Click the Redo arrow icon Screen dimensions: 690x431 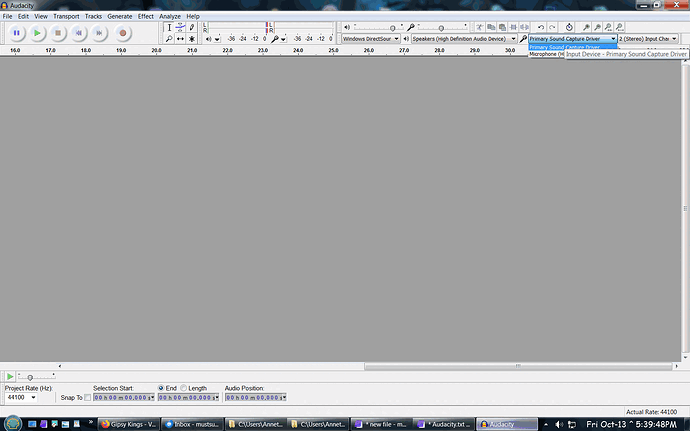point(552,27)
